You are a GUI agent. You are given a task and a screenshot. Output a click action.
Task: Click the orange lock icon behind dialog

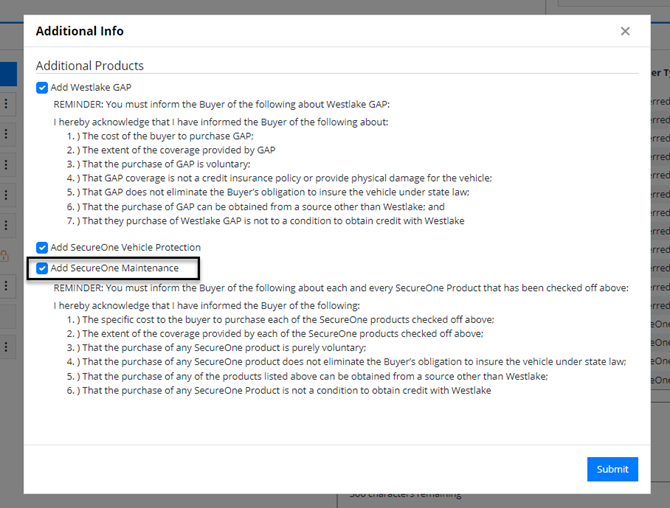point(4,256)
